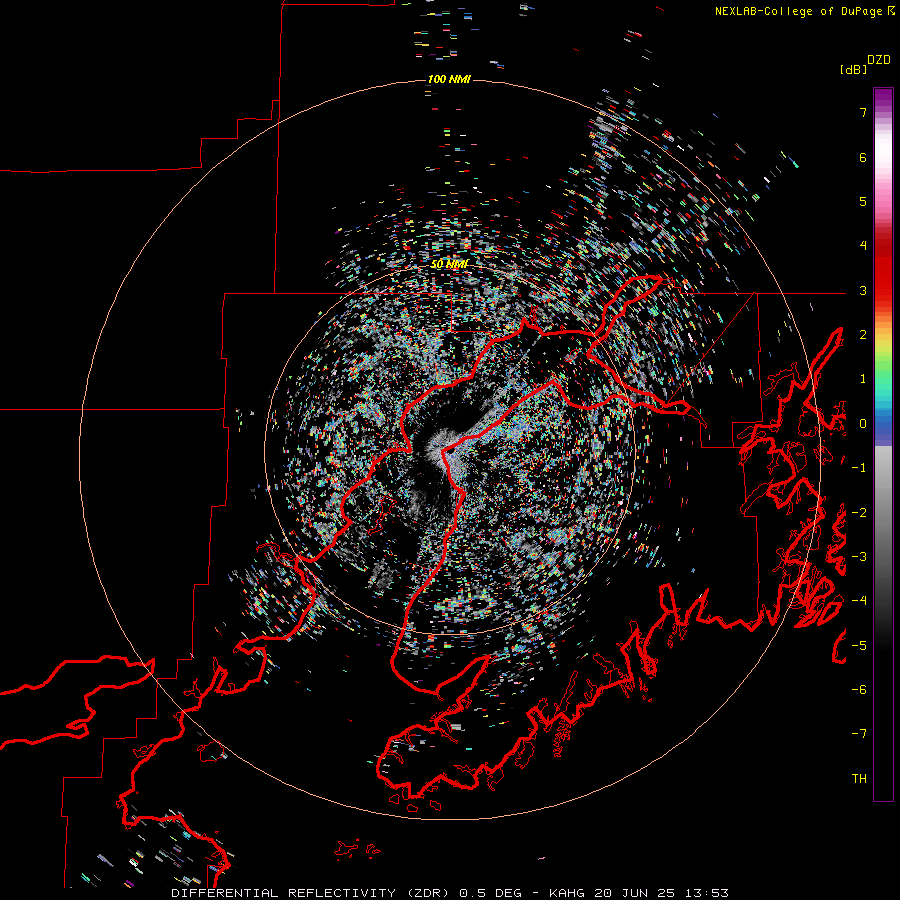Click the color scale label 1

point(863,379)
